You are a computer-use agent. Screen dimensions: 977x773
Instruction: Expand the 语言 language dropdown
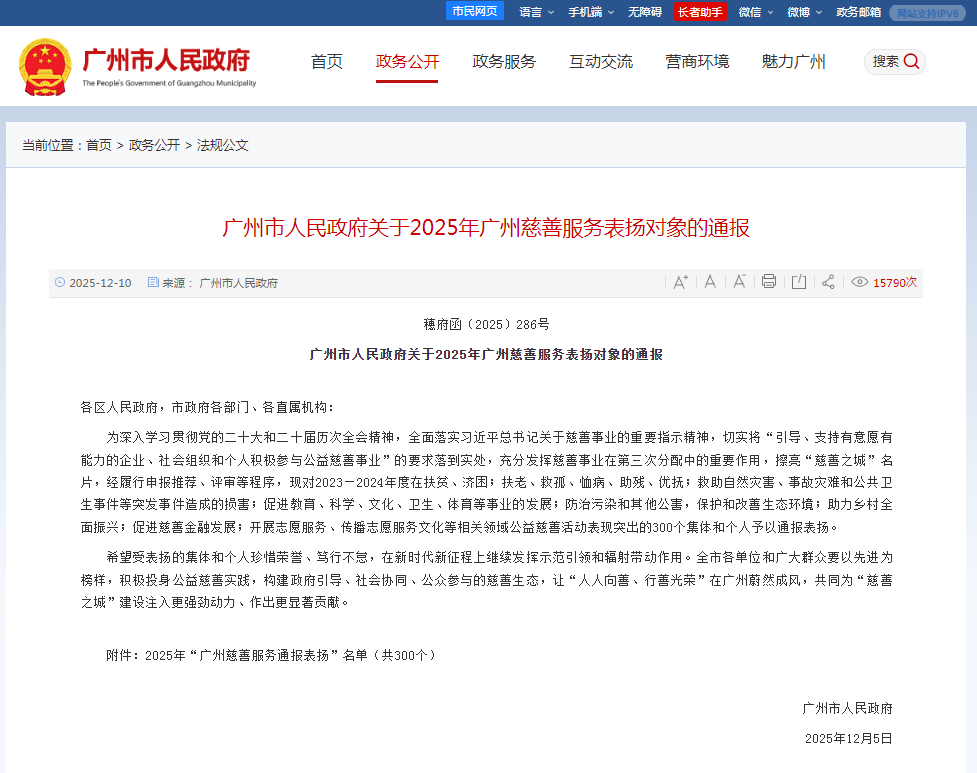[x=536, y=12]
